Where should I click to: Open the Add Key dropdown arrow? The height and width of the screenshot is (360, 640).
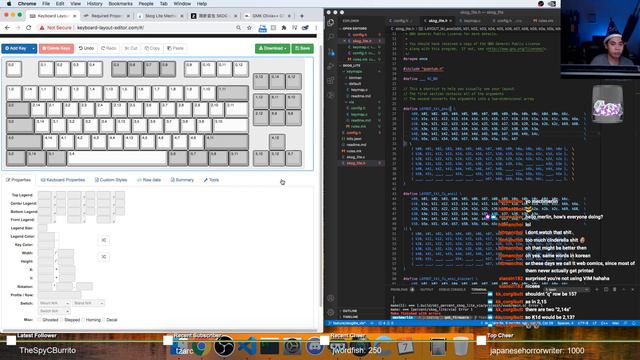click(33, 49)
